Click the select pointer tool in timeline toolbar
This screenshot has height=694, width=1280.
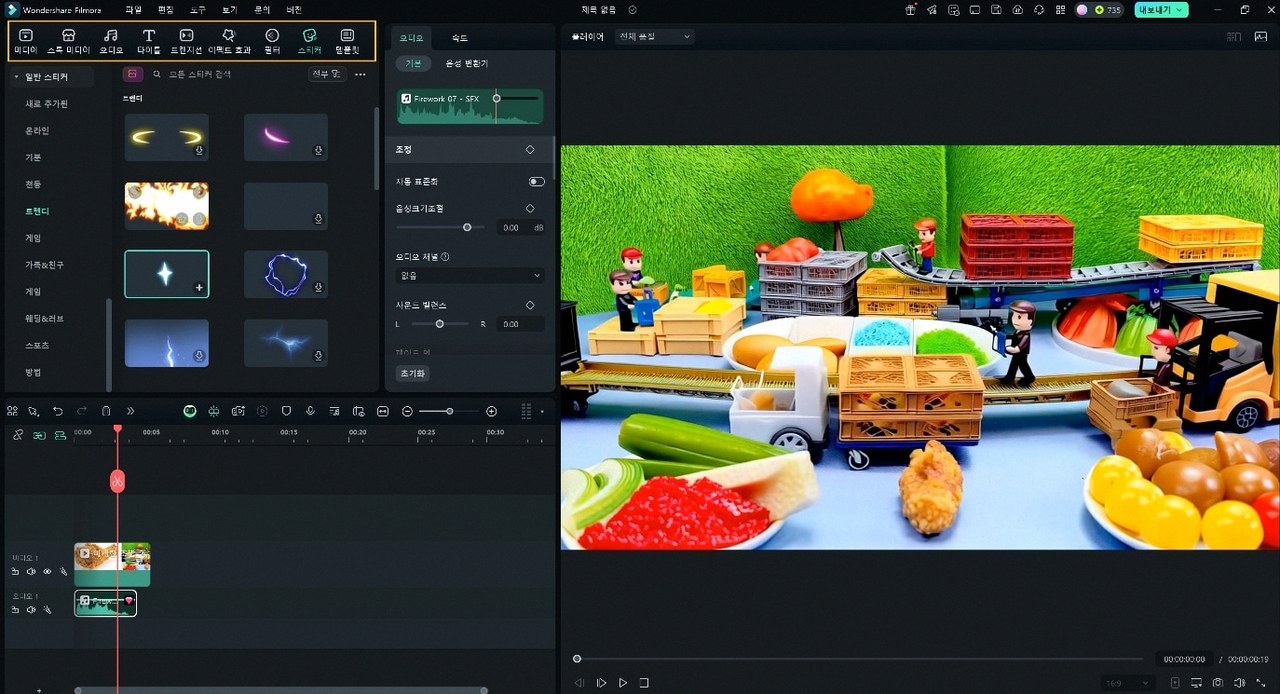(x=33, y=411)
